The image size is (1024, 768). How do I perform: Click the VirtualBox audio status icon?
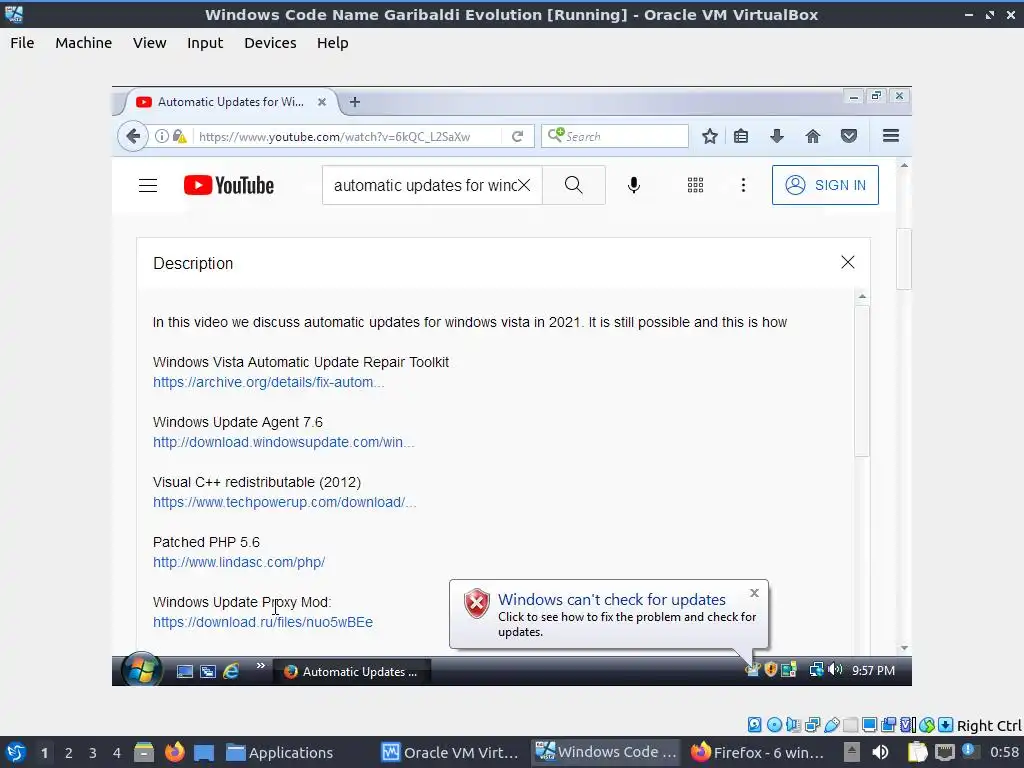point(793,725)
